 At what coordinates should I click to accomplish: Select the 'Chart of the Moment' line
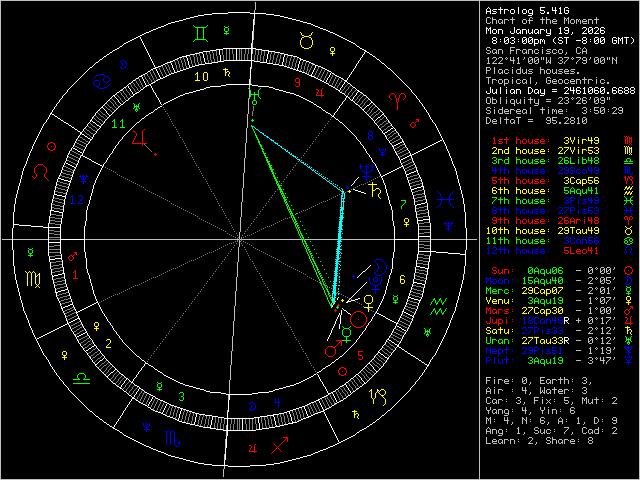(542, 21)
